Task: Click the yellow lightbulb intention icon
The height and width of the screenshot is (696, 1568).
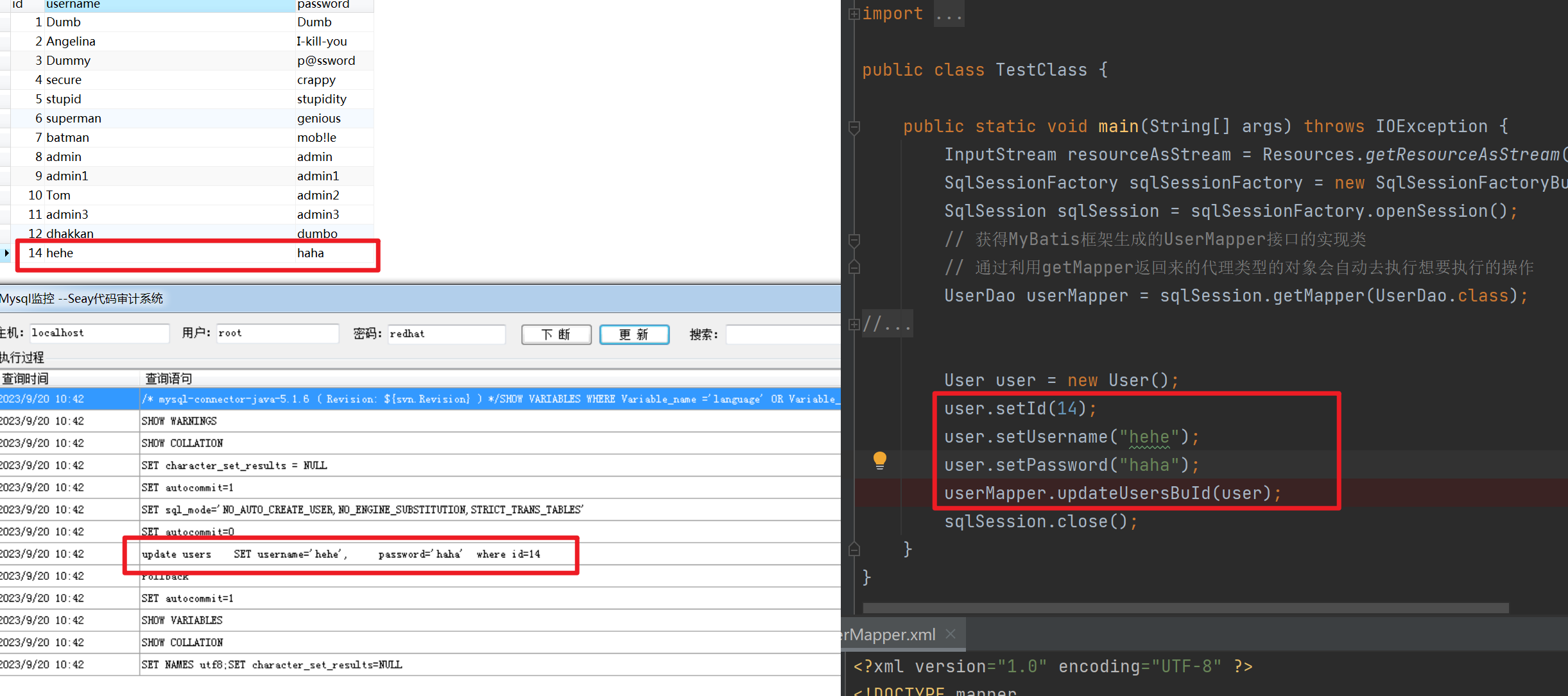Action: coord(879,460)
